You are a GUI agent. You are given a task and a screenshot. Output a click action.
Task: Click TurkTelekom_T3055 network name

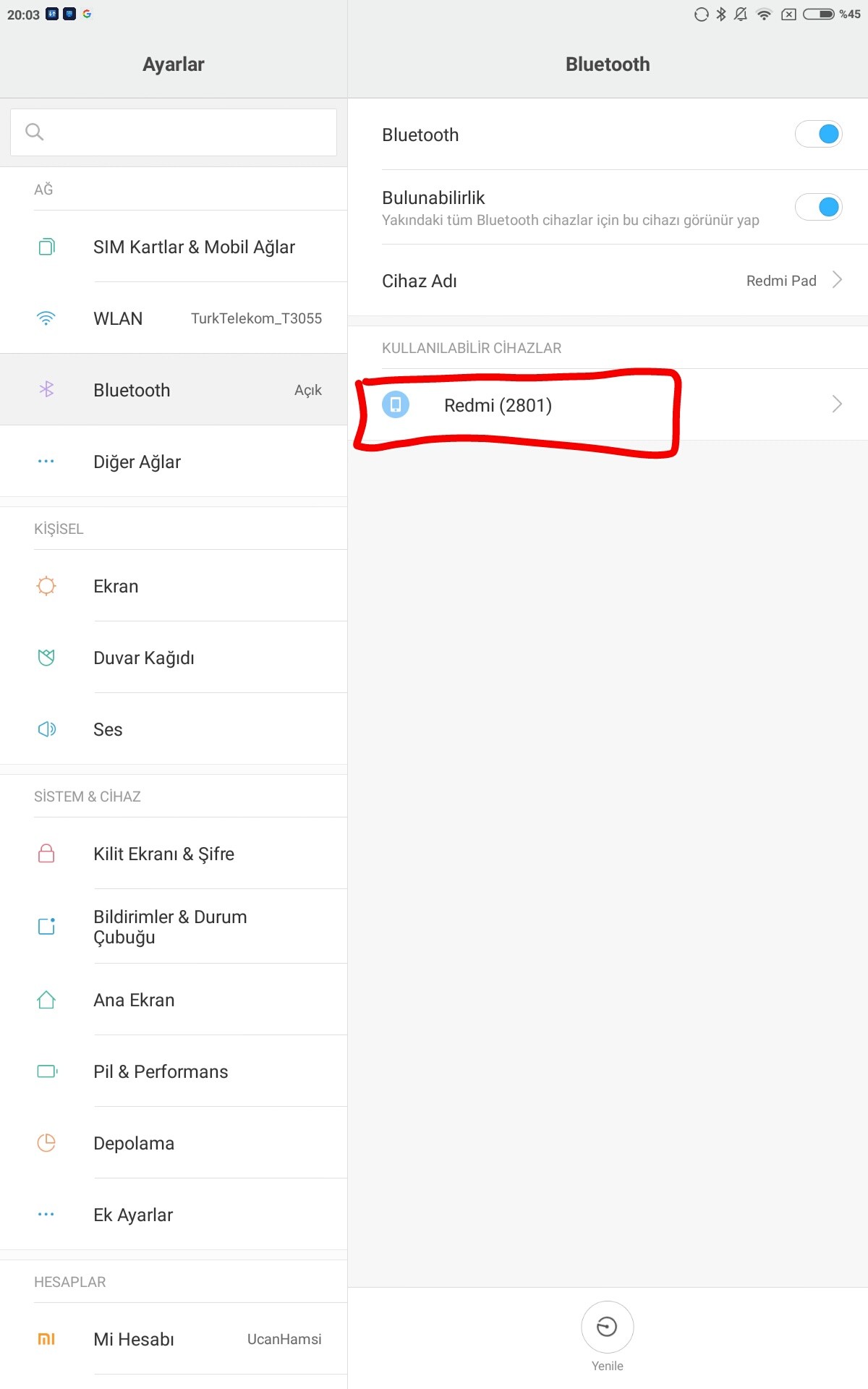tap(256, 318)
